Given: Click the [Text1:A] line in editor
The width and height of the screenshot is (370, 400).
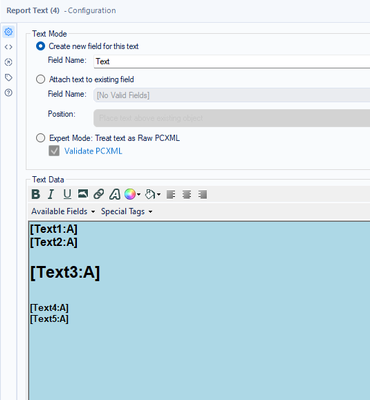Looking at the screenshot, I should coord(54,229).
